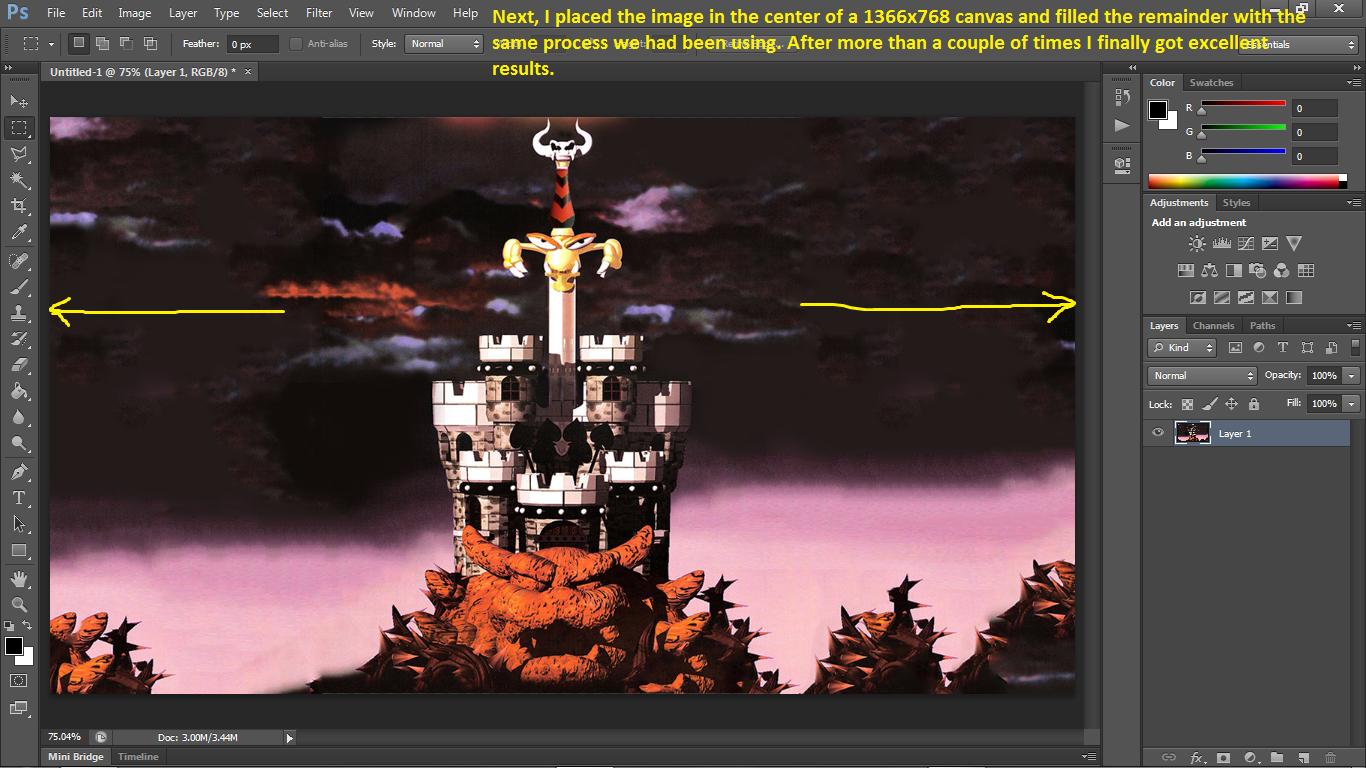1366x768 pixels.
Task: Select the Rectangle shape tool
Action: click(x=19, y=550)
